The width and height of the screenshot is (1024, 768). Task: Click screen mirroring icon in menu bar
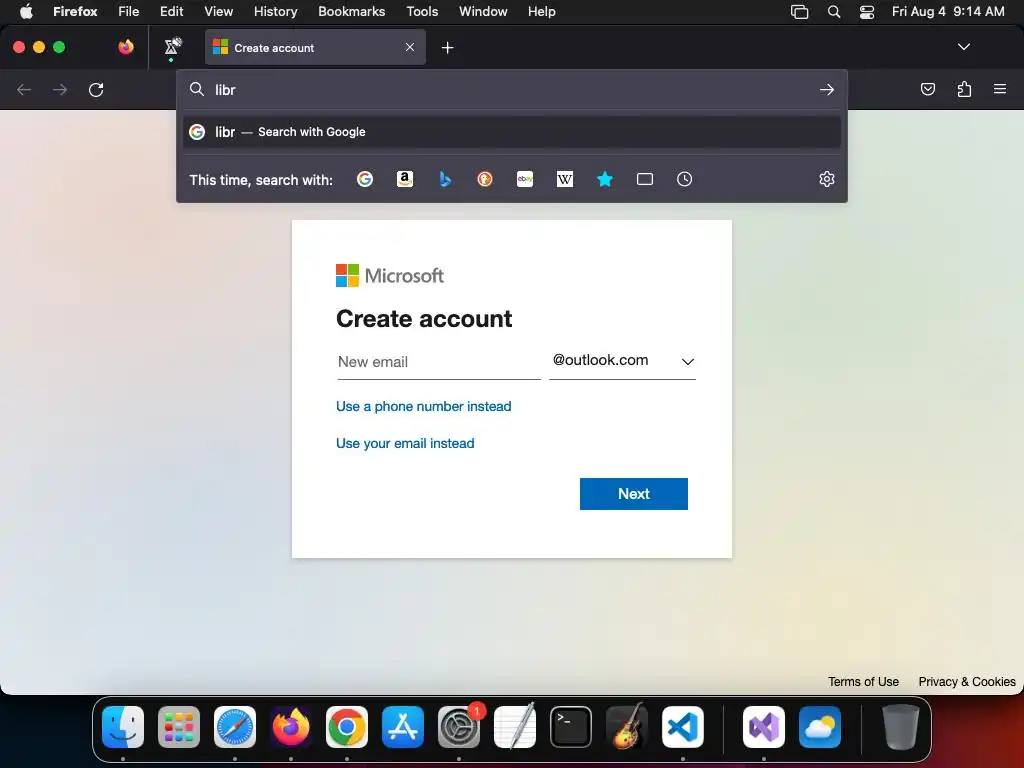click(x=799, y=12)
